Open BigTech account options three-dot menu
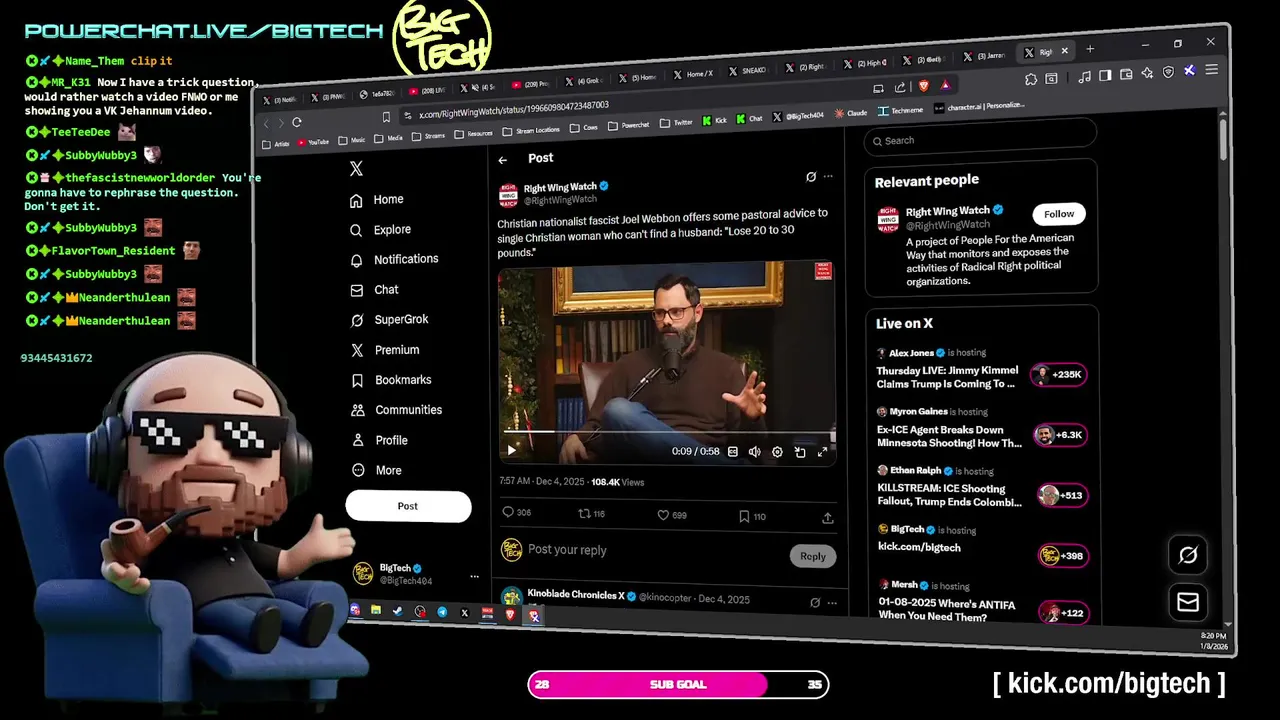 coord(474,576)
